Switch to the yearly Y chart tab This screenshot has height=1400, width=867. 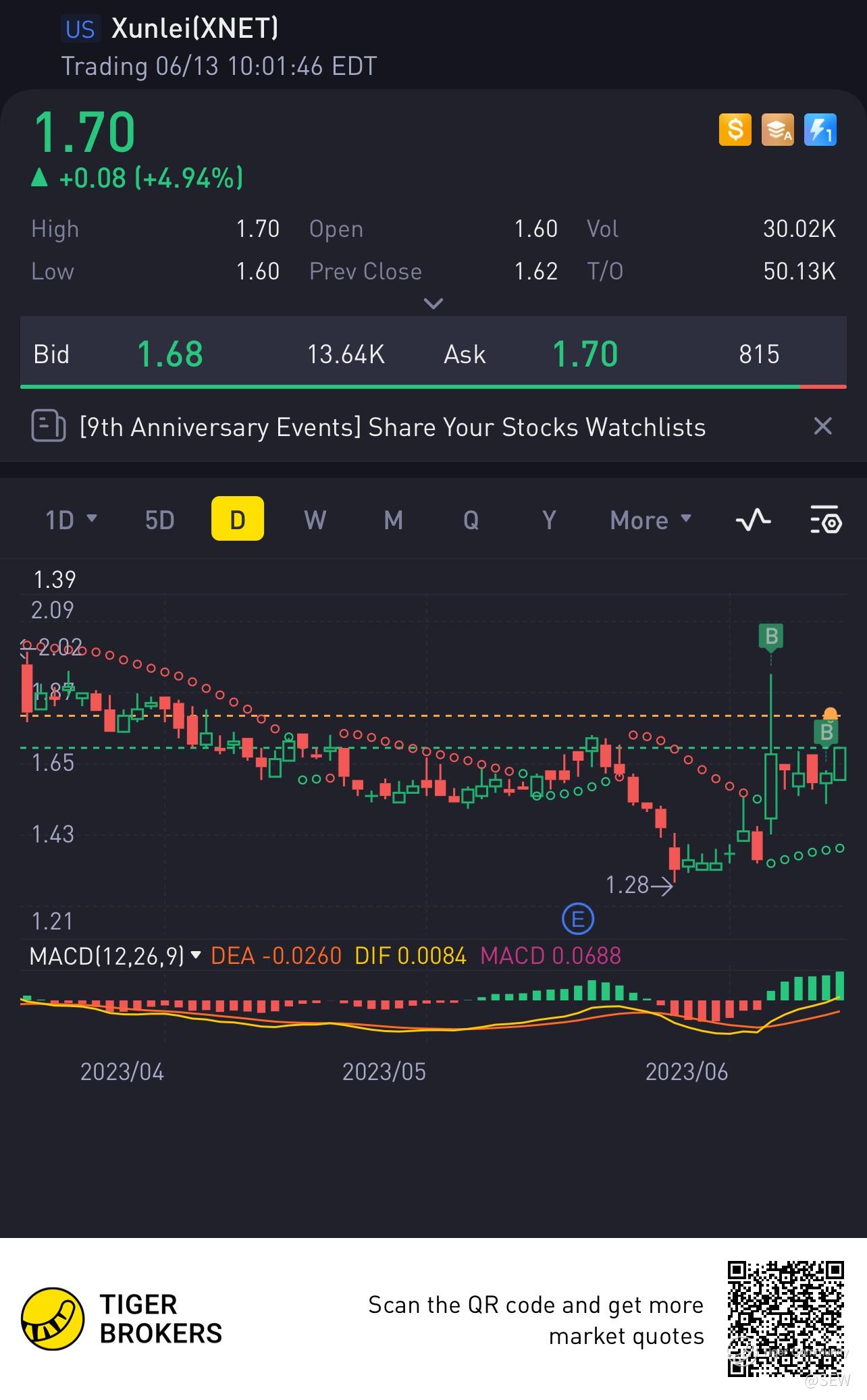click(549, 520)
